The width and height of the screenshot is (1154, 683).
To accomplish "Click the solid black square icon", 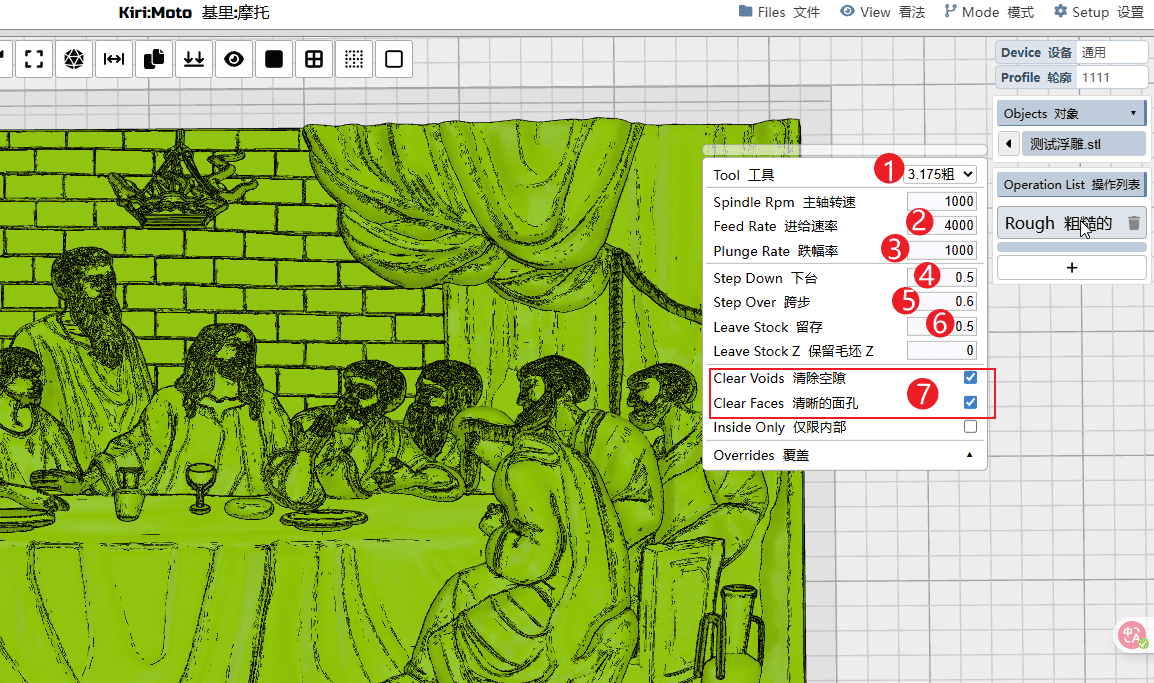I will [x=274, y=60].
